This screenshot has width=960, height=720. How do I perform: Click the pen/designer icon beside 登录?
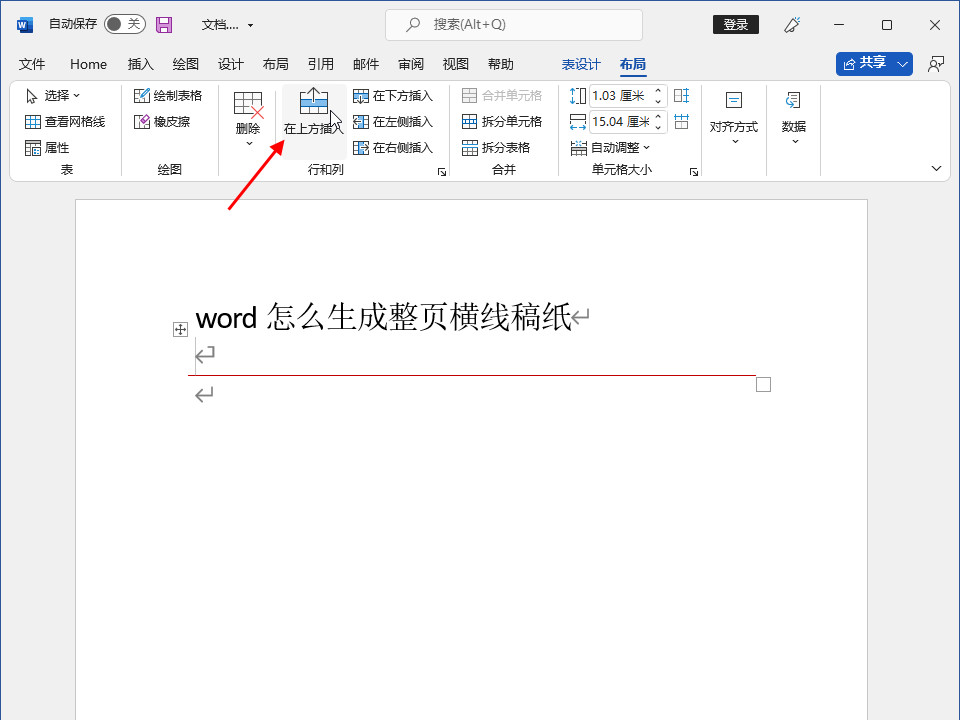pyautogui.click(x=792, y=24)
